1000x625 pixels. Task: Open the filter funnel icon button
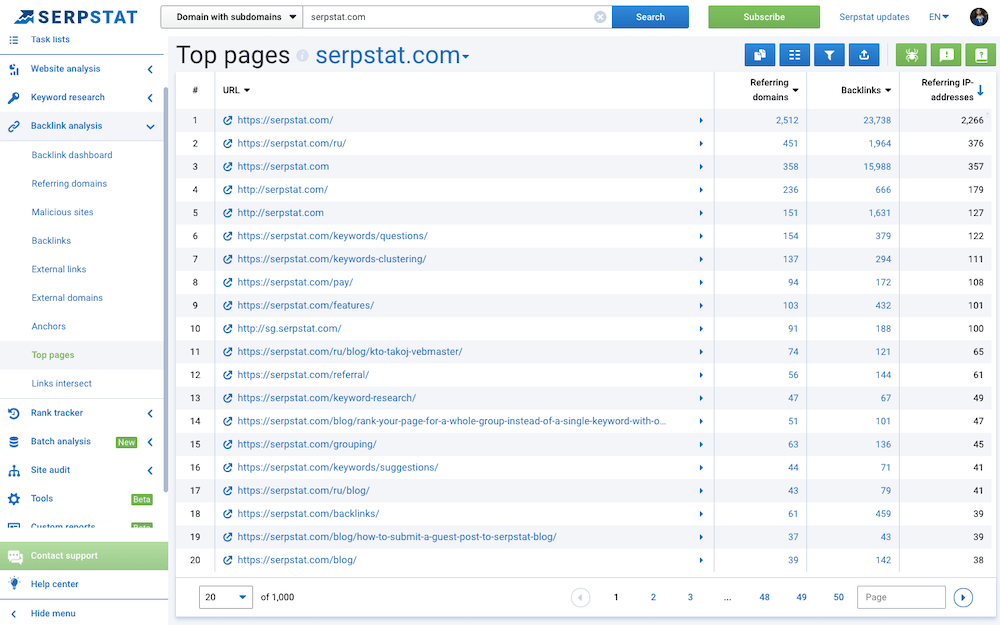click(829, 55)
